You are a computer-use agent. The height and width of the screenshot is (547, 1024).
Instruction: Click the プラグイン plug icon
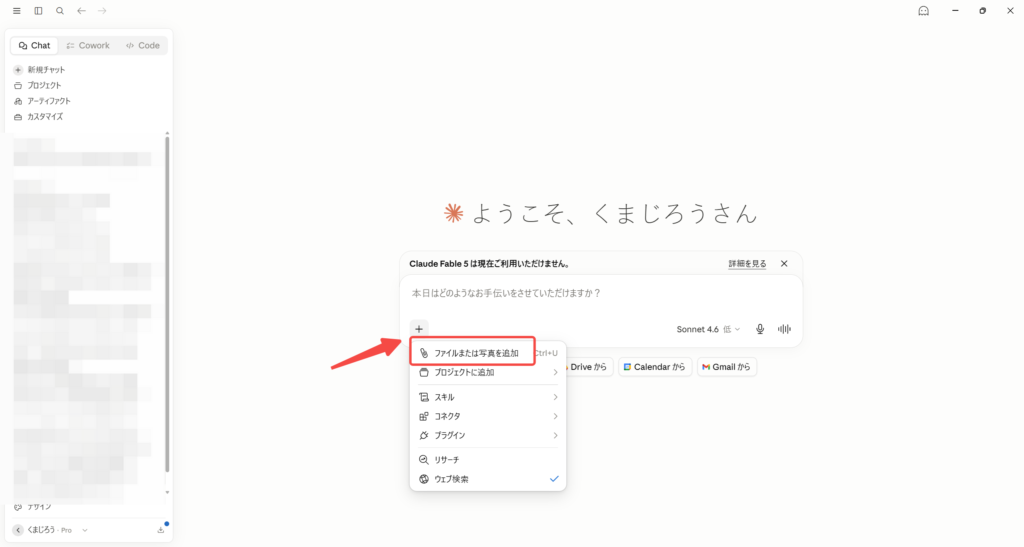point(424,435)
